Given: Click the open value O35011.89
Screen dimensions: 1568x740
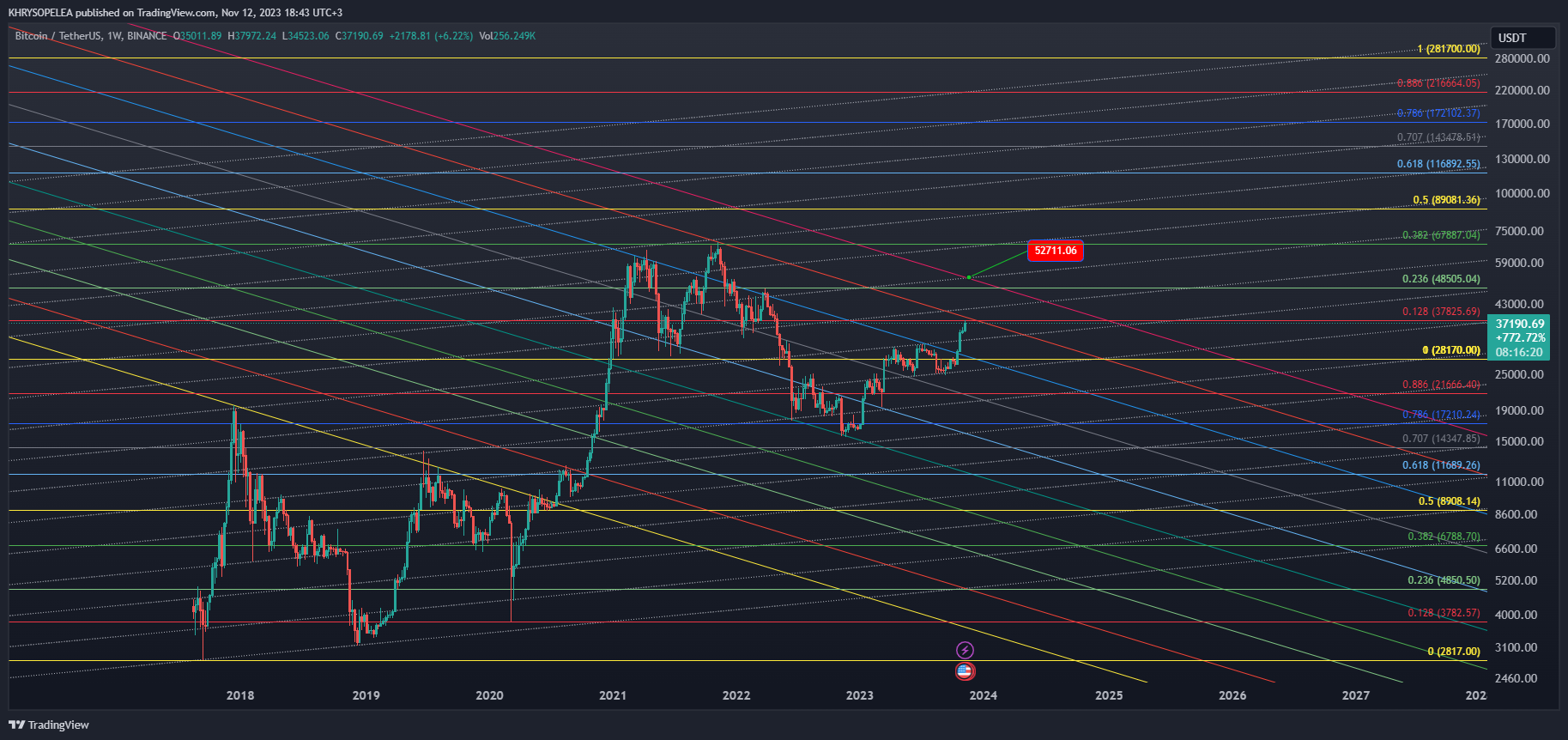Looking at the screenshot, I should pyautogui.click(x=197, y=36).
